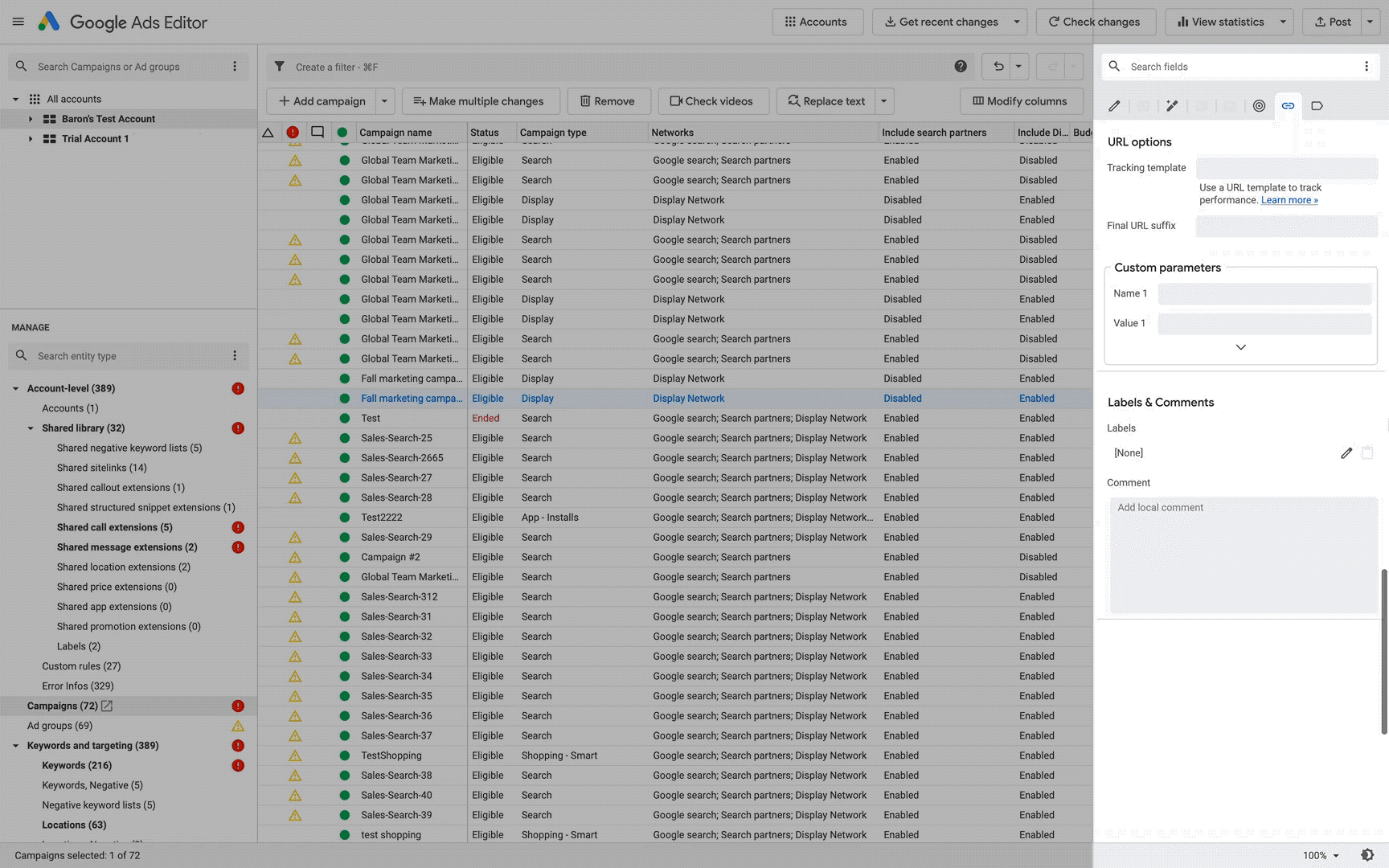Undo the last change
Viewport: 1389px width, 868px height.
[998, 67]
